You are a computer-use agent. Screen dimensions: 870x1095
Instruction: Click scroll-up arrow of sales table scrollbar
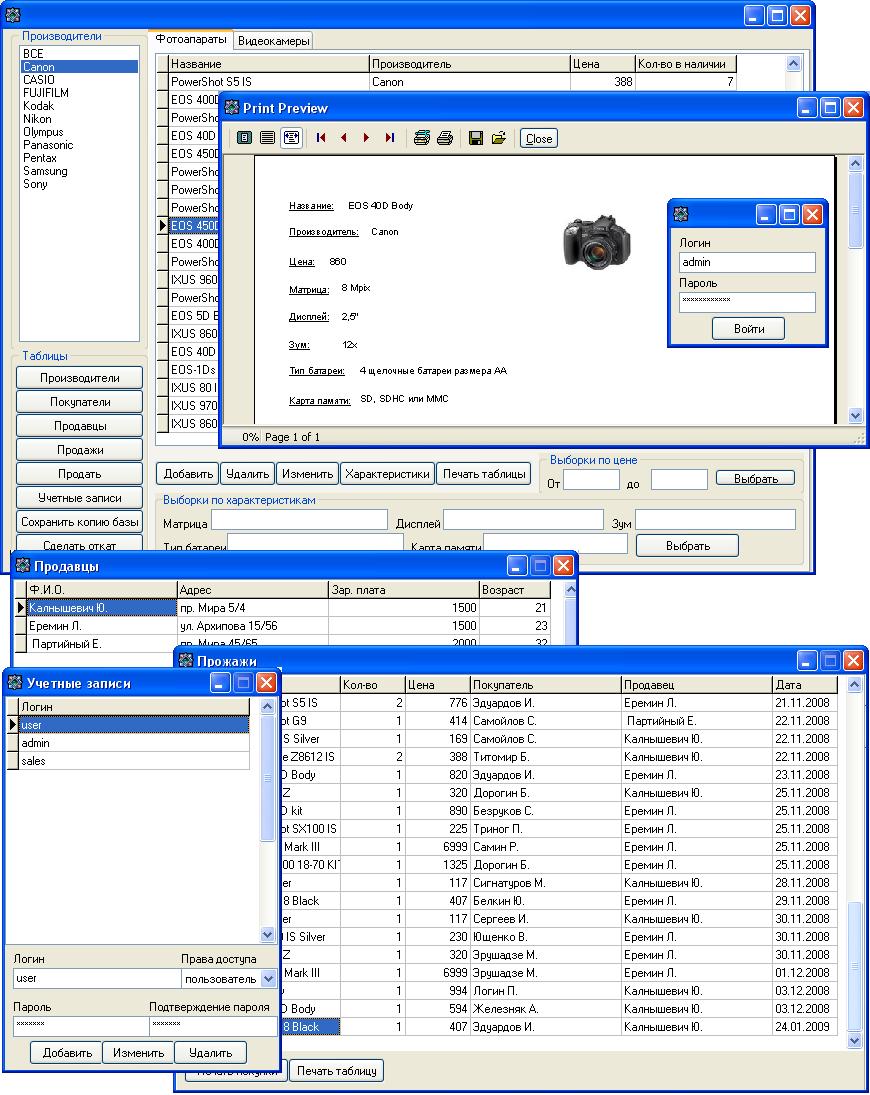point(854,685)
